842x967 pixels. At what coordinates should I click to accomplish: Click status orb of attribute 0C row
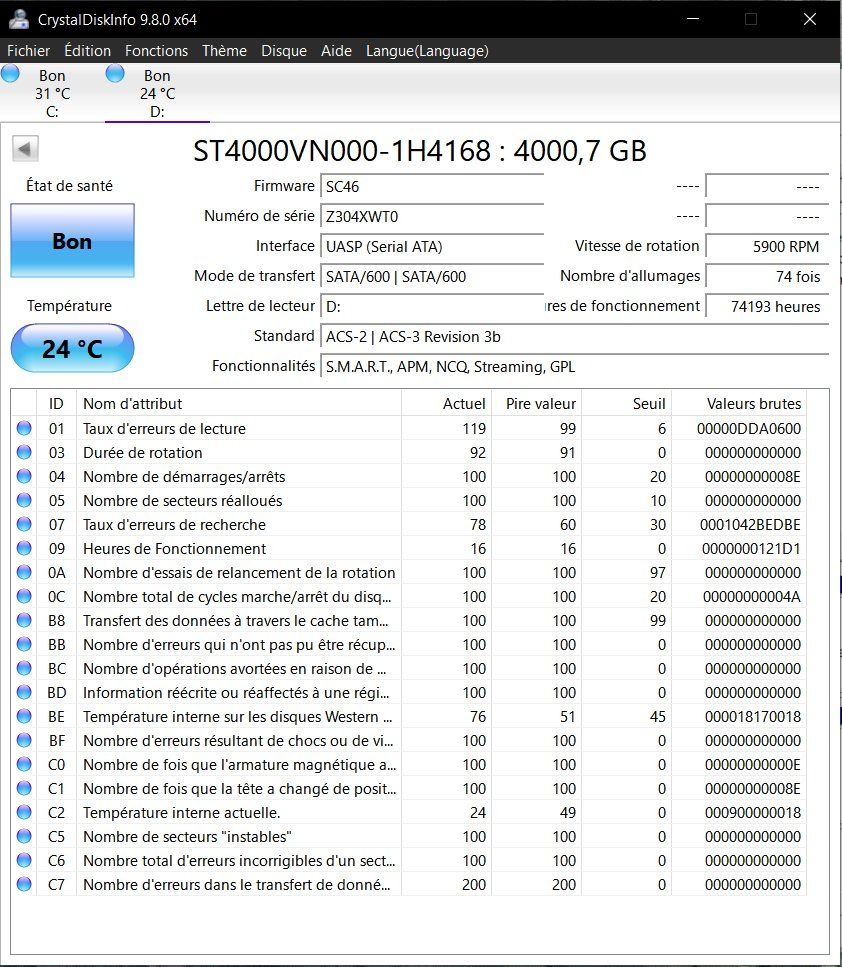pos(24,596)
